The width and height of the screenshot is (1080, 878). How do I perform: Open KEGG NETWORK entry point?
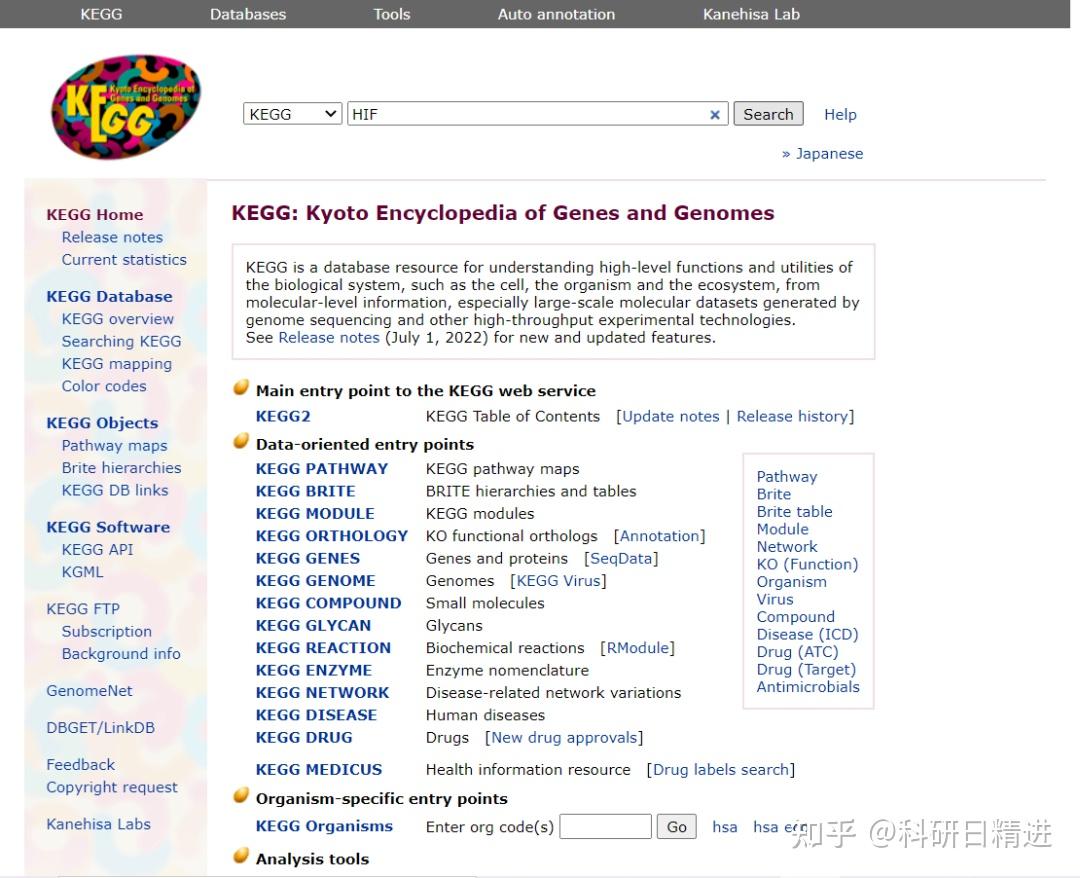(322, 693)
